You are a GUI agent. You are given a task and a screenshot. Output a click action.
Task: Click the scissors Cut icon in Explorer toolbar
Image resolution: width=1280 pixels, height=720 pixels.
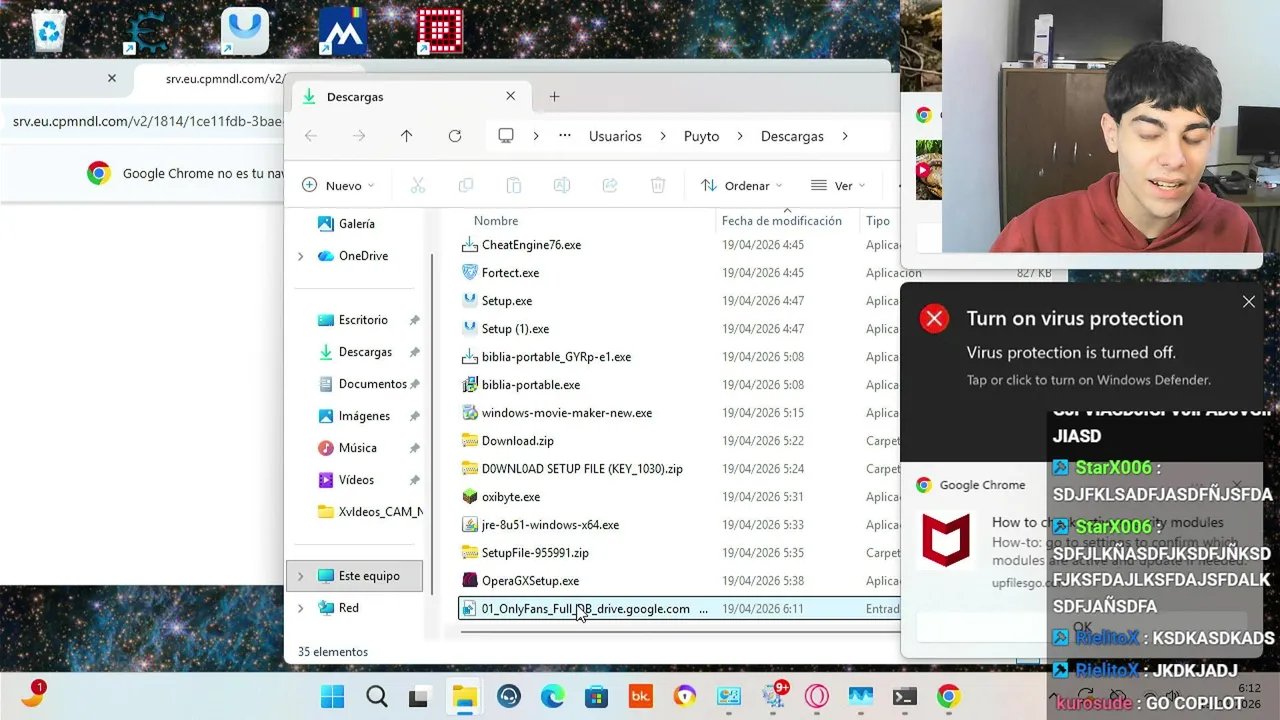tap(418, 185)
